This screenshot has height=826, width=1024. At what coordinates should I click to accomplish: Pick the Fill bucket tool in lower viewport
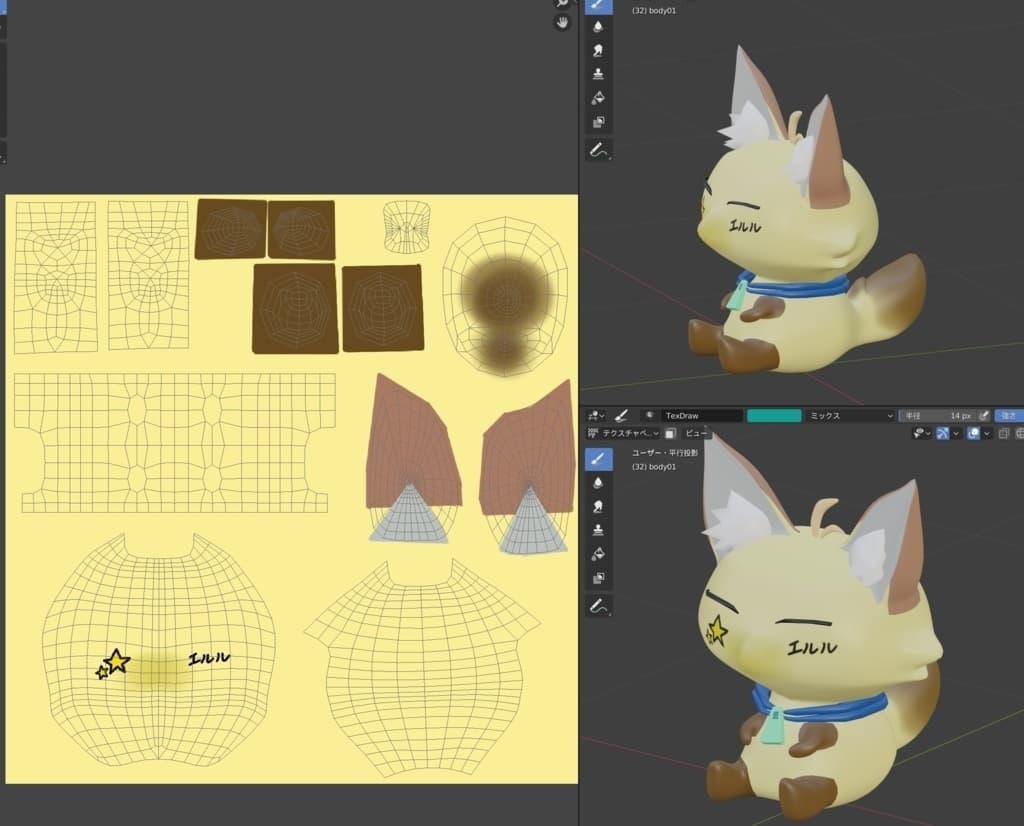point(598,554)
